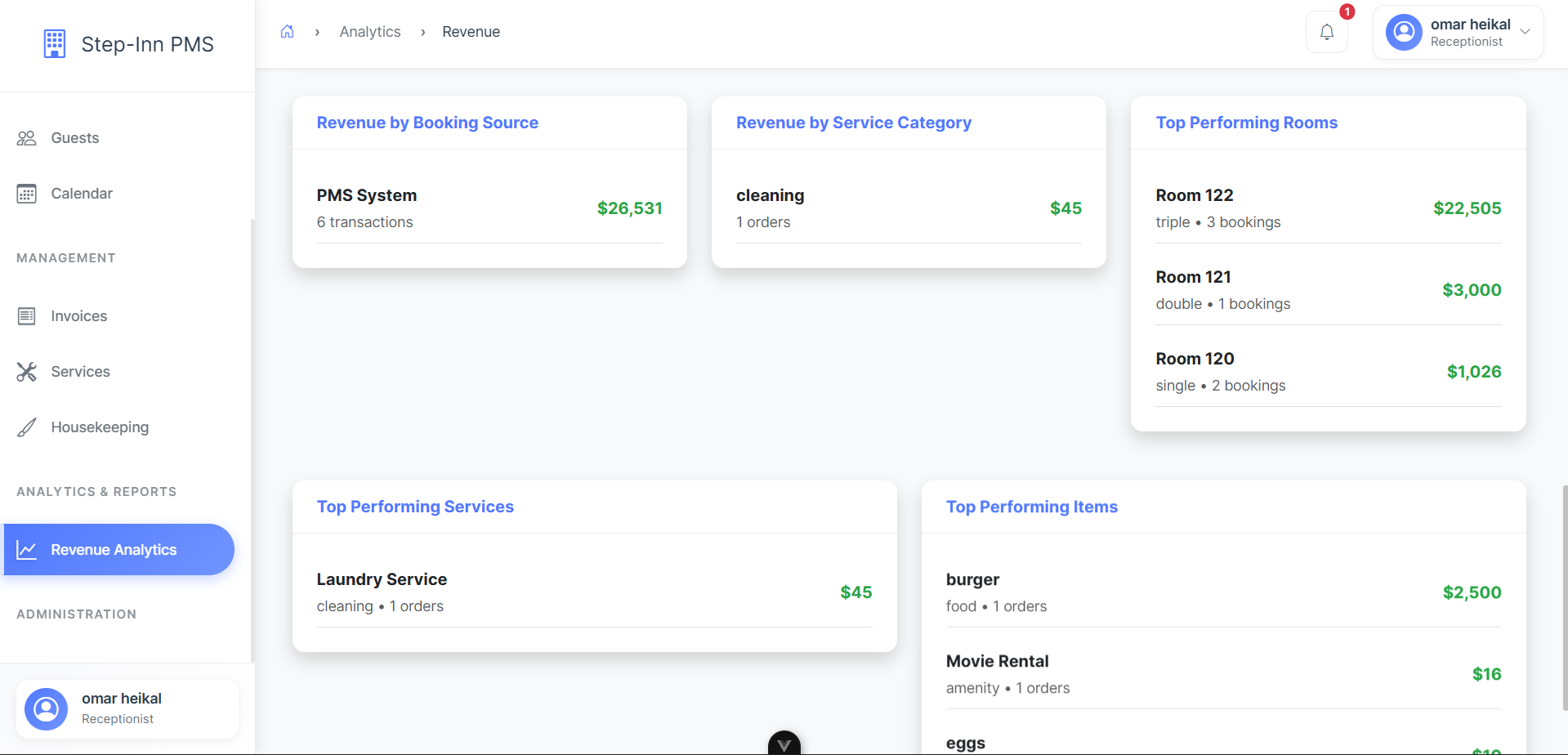Screen dimensions: 1568x755
Task: Select the Revenue Analytics chart icon
Action: (28, 549)
